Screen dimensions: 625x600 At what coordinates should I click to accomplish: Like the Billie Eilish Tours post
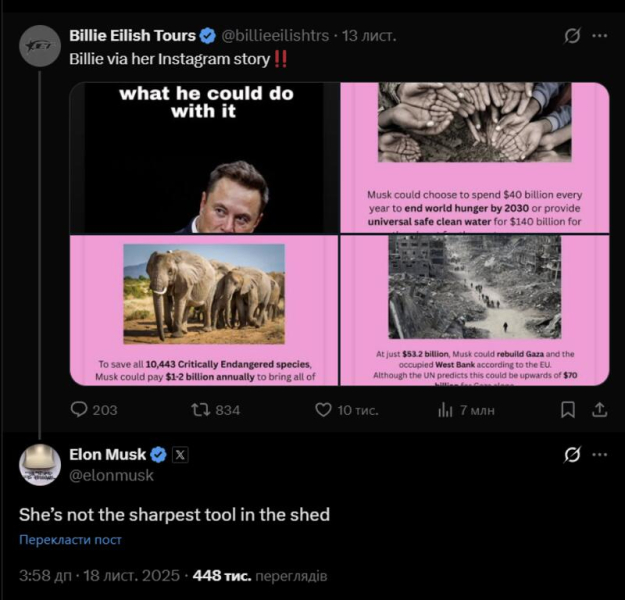323,409
